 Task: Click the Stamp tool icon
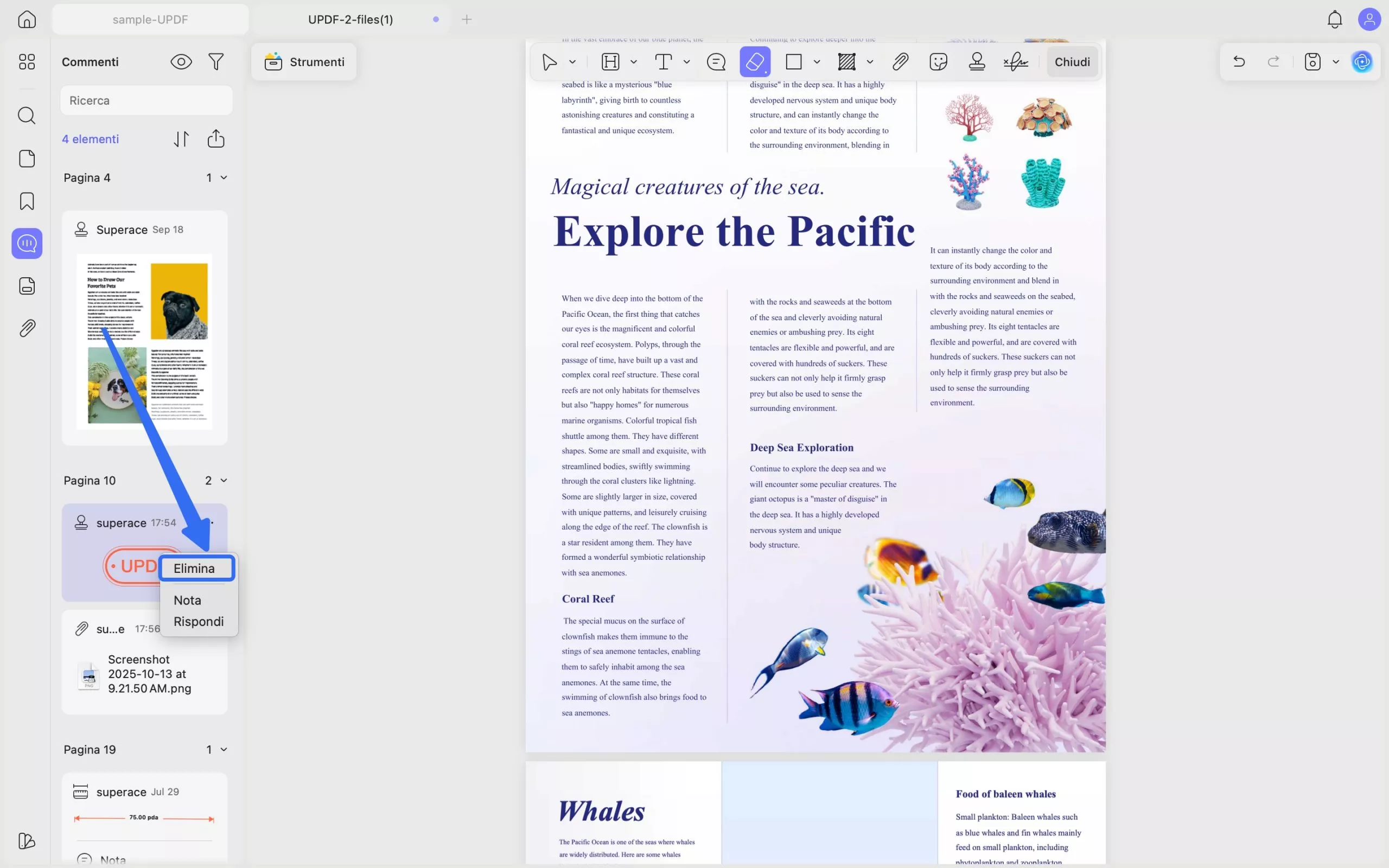tap(976, 61)
